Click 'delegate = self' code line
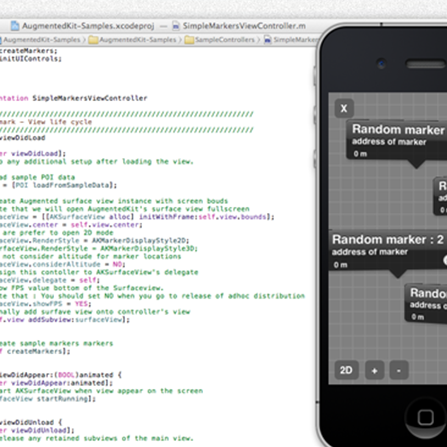Image resolution: width=447 pixels, height=447 pixels. pos(50,280)
